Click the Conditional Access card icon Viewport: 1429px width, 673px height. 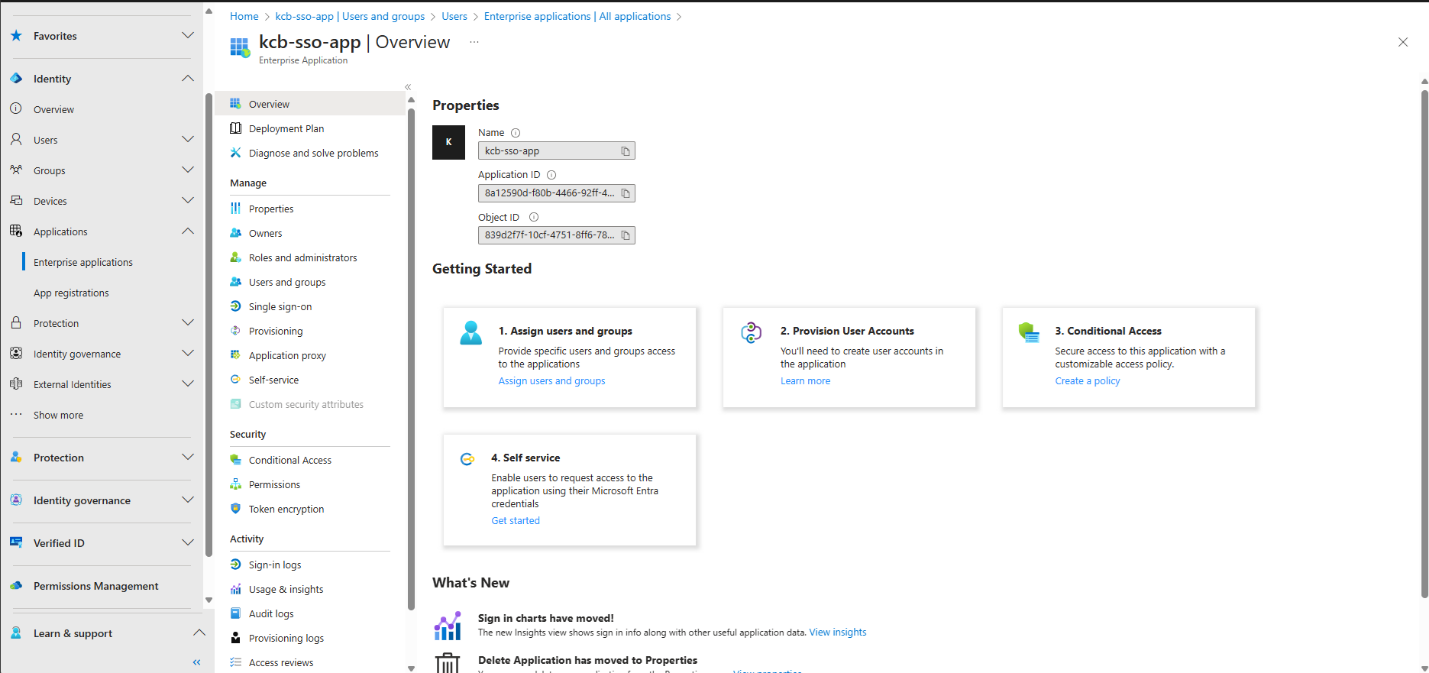pyautogui.click(x=1029, y=333)
